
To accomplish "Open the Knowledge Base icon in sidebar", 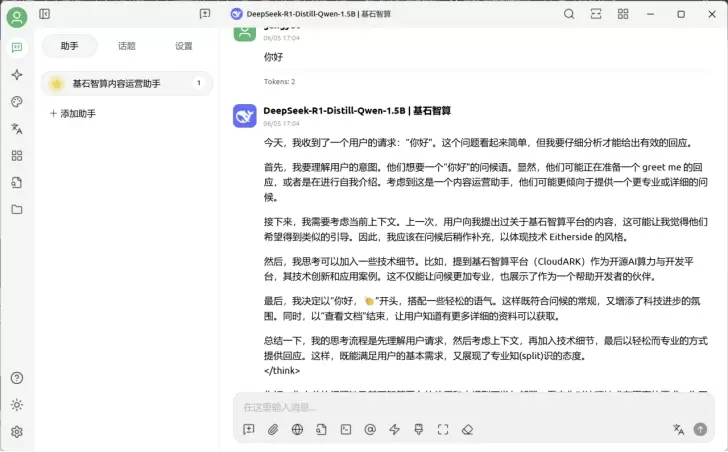I will coord(16,183).
